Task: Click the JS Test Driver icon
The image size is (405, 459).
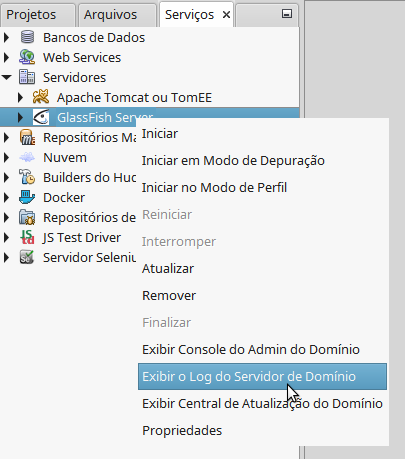Action: [x=27, y=237]
